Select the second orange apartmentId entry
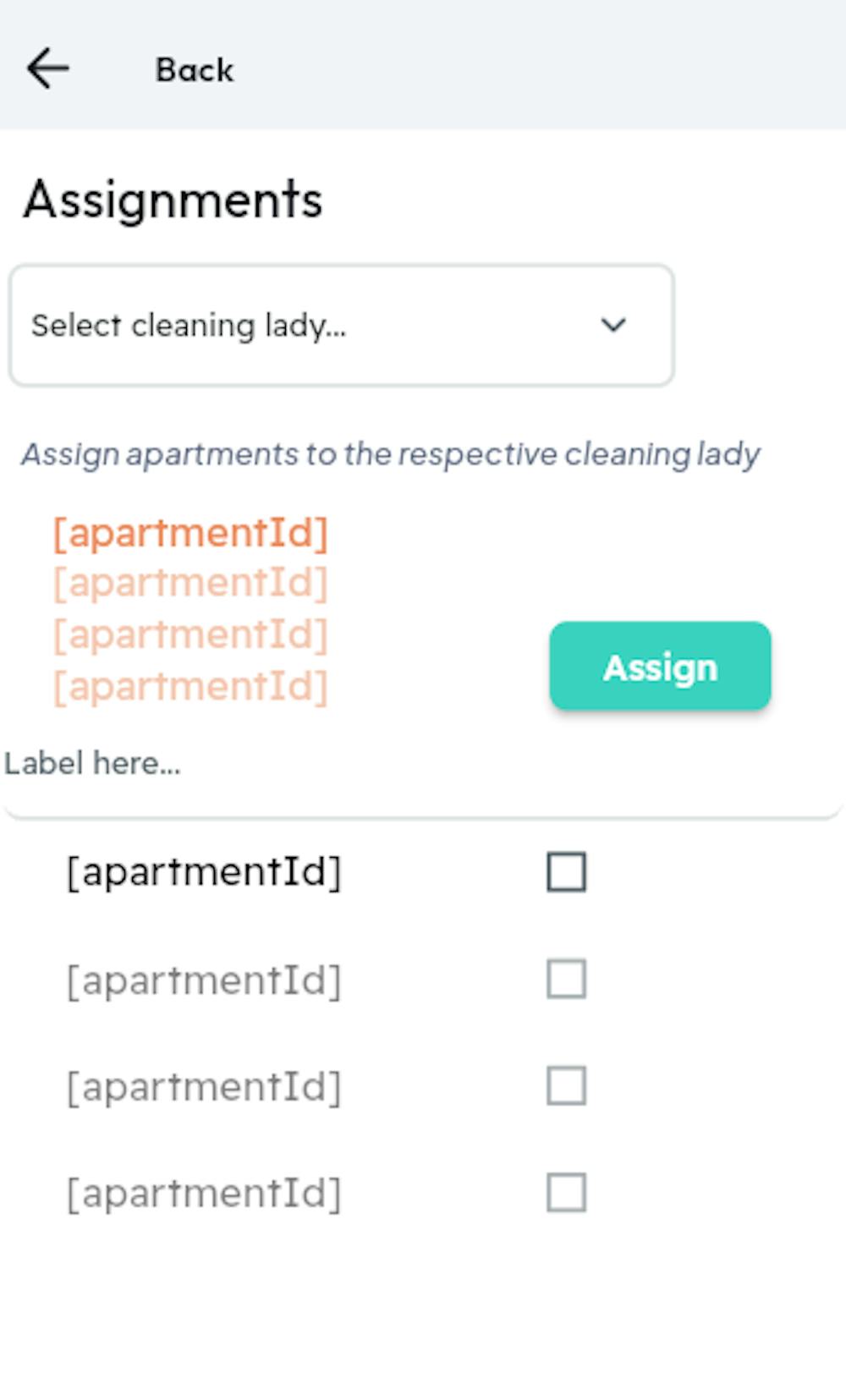This screenshot has width=846, height=1400. click(190, 583)
